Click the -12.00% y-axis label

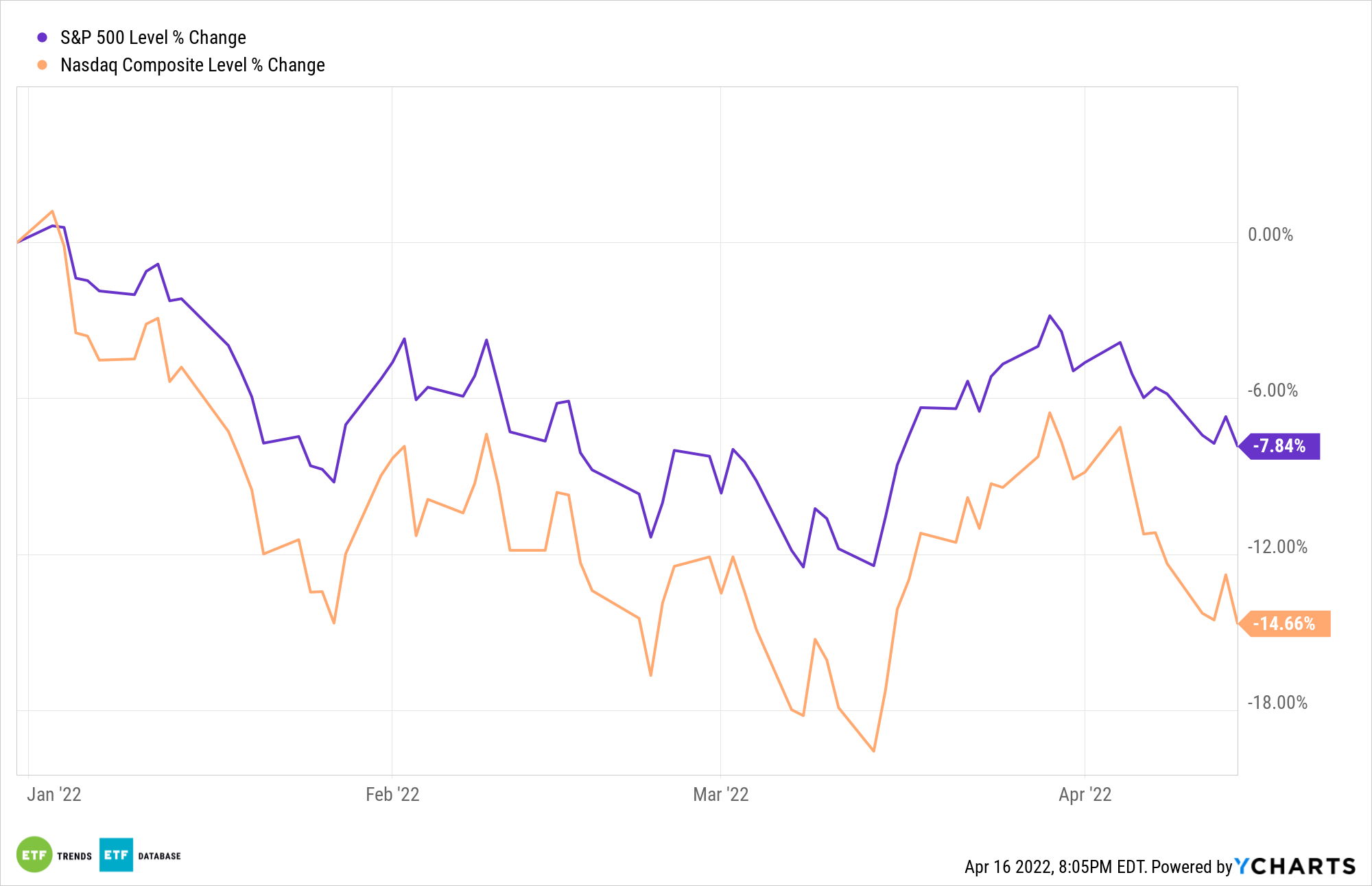[1277, 547]
